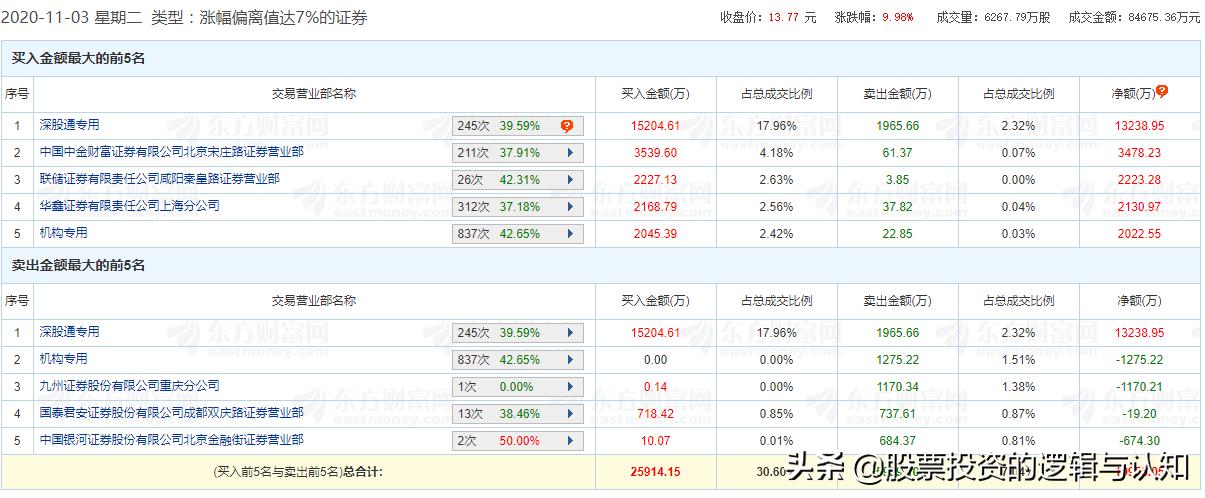Click sell amount cell 737.61
This screenshot has width=1205, height=498.
897,414
